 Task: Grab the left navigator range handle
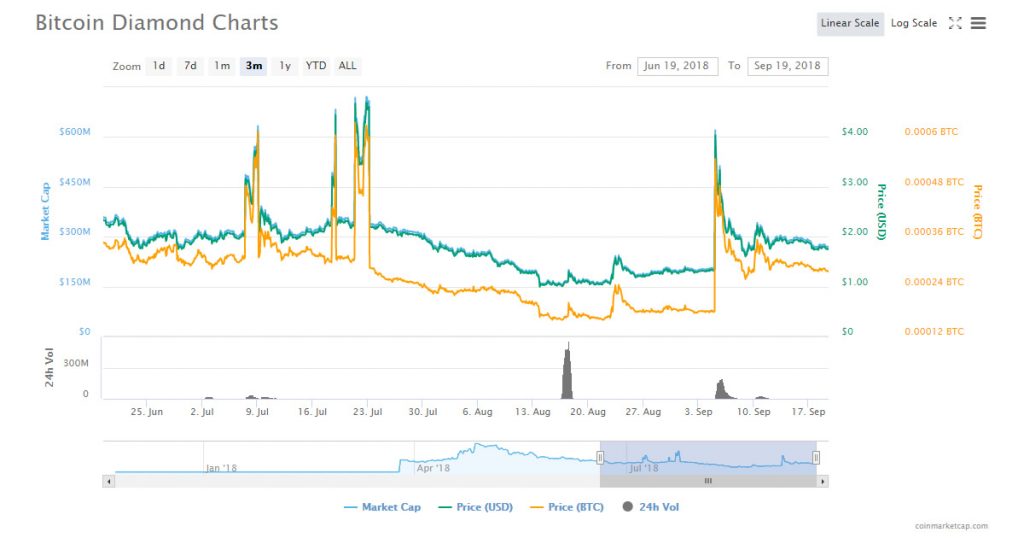(x=600, y=458)
